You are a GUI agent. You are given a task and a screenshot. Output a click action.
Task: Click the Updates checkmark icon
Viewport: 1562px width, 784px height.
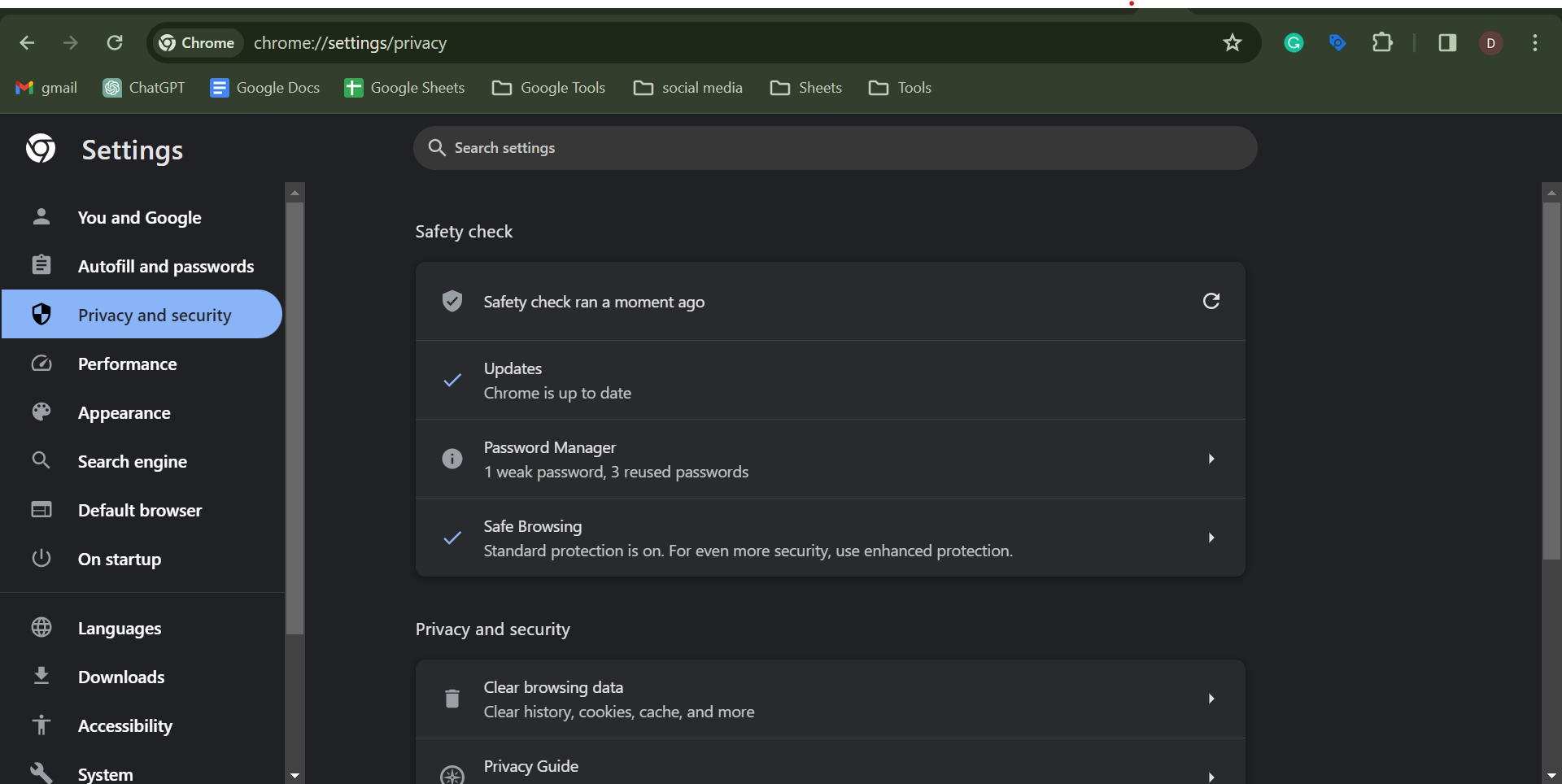tap(452, 380)
